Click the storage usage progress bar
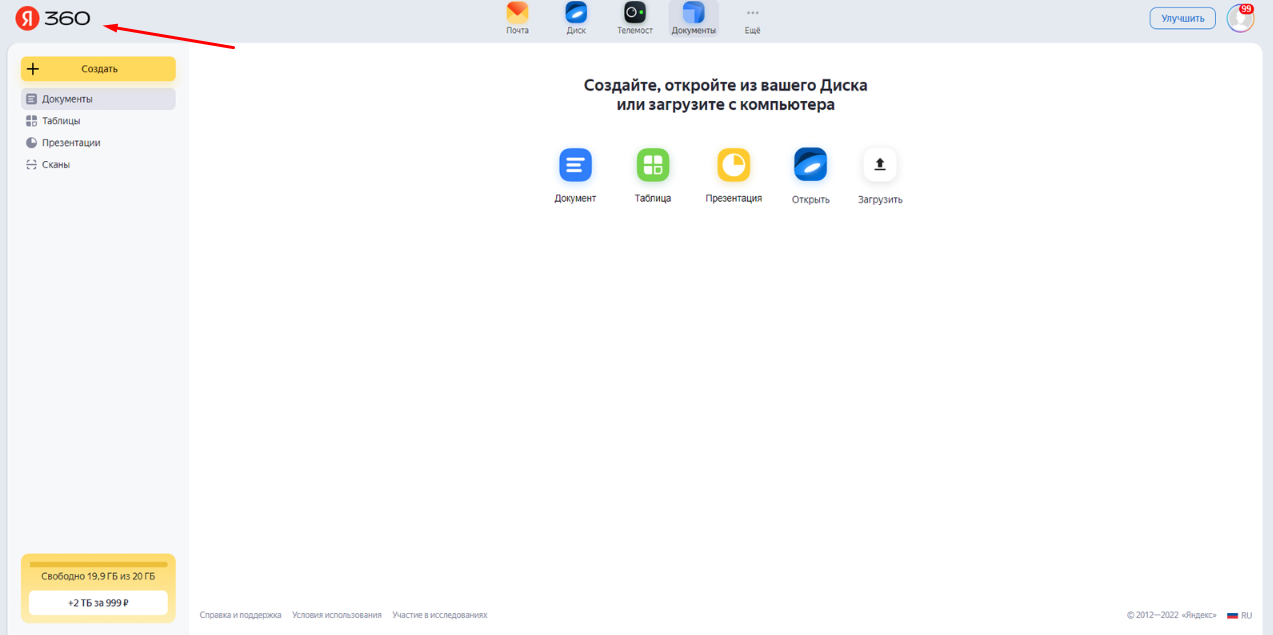Screen dimensions: 1273x635 coord(98,565)
